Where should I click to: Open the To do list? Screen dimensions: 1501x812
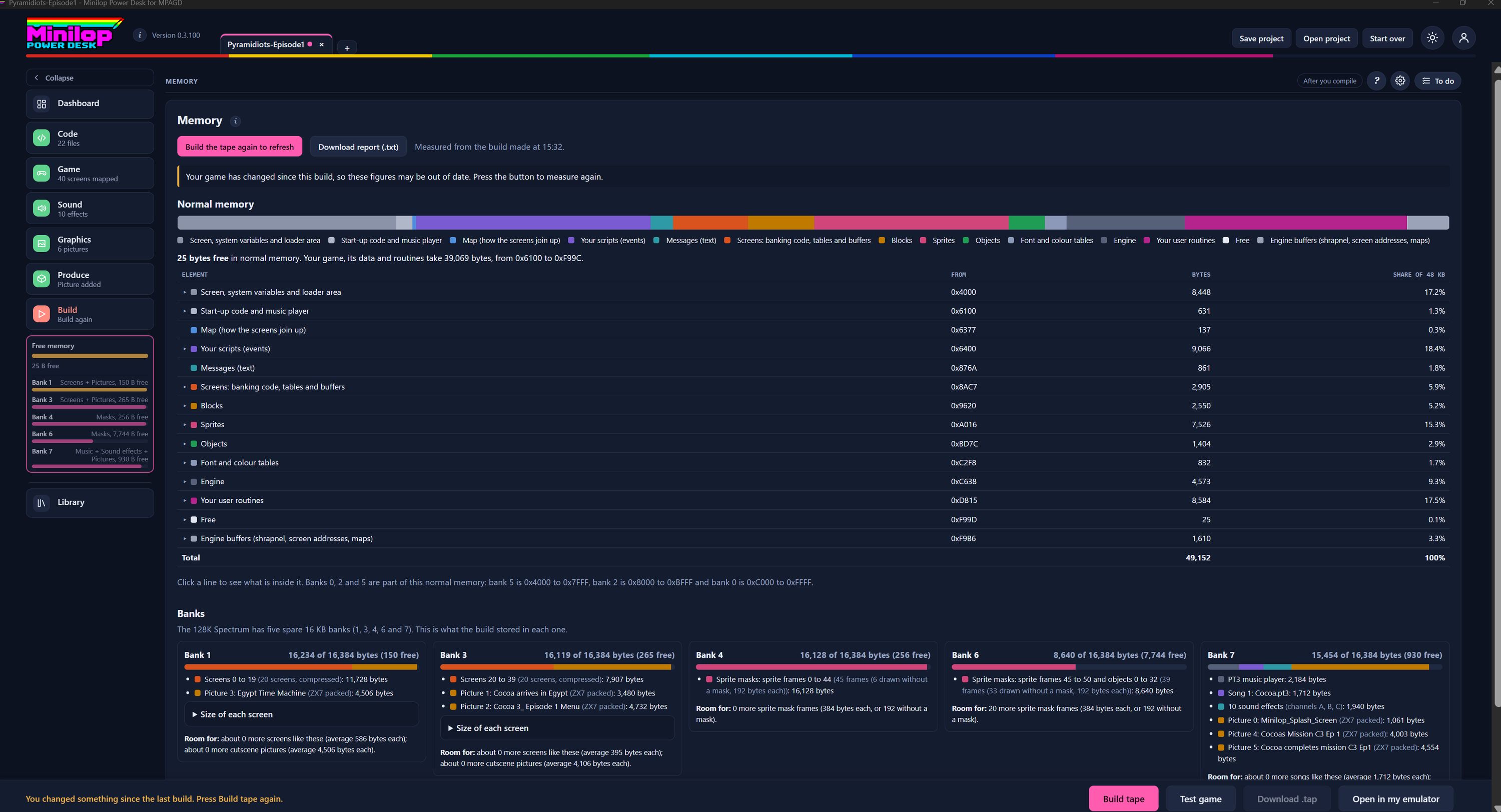pos(1437,81)
